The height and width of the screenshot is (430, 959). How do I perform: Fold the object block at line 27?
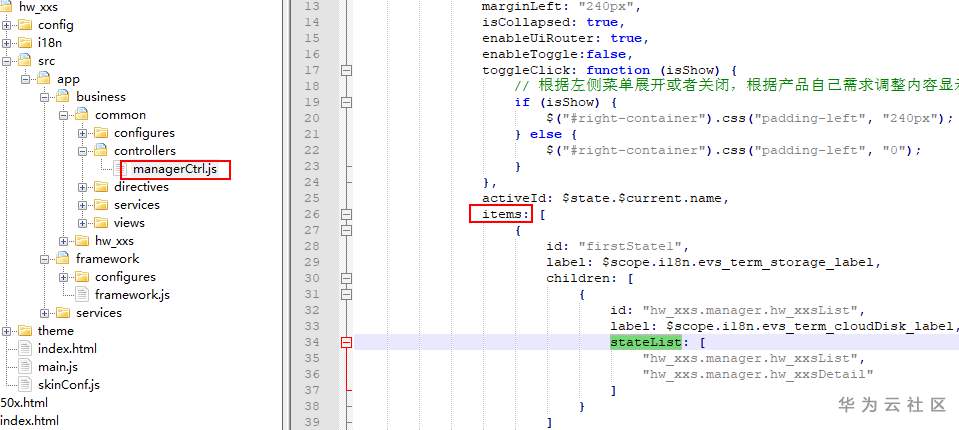pyautogui.click(x=347, y=231)
